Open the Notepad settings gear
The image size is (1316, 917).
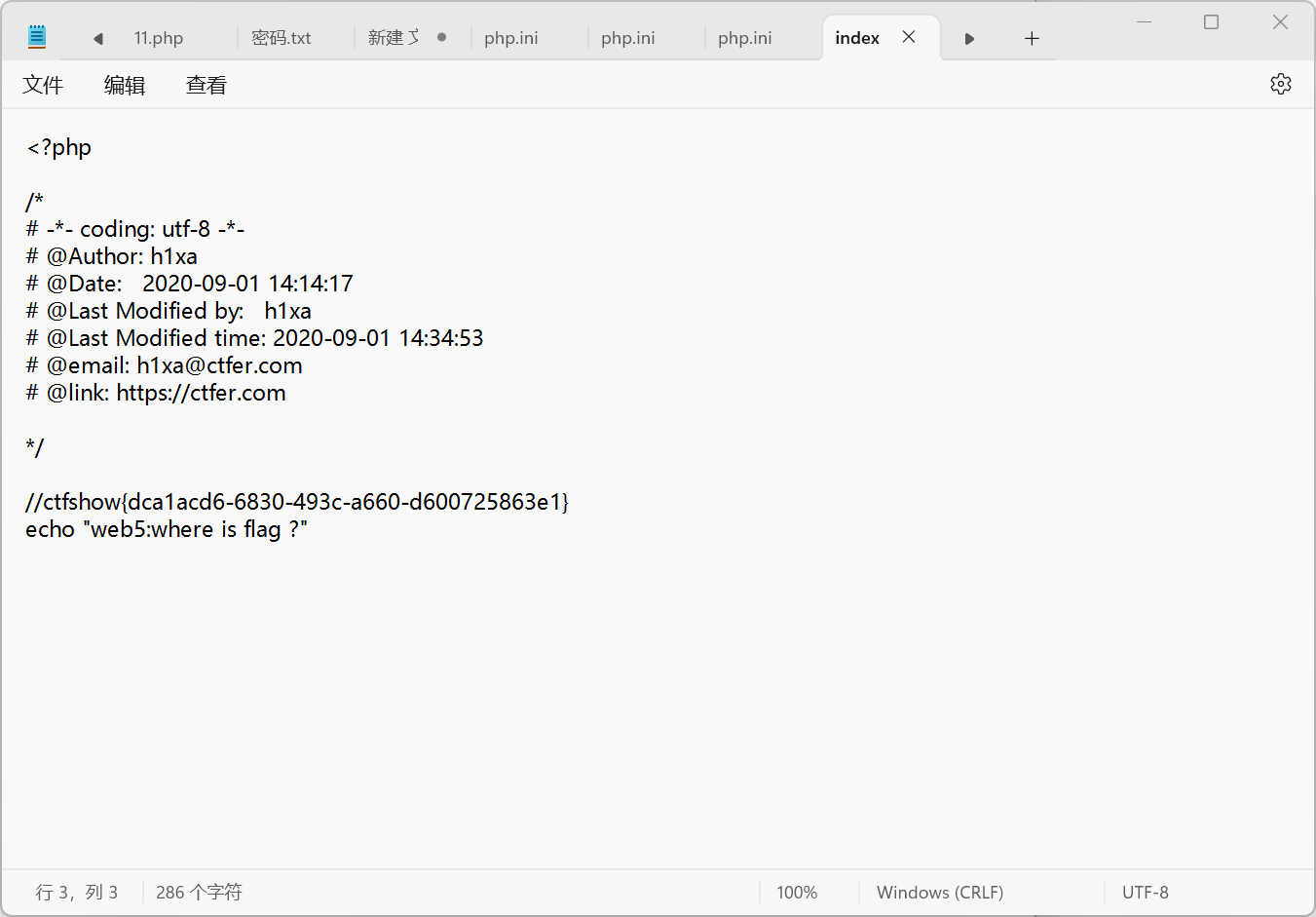click(x=1280, y=85)
